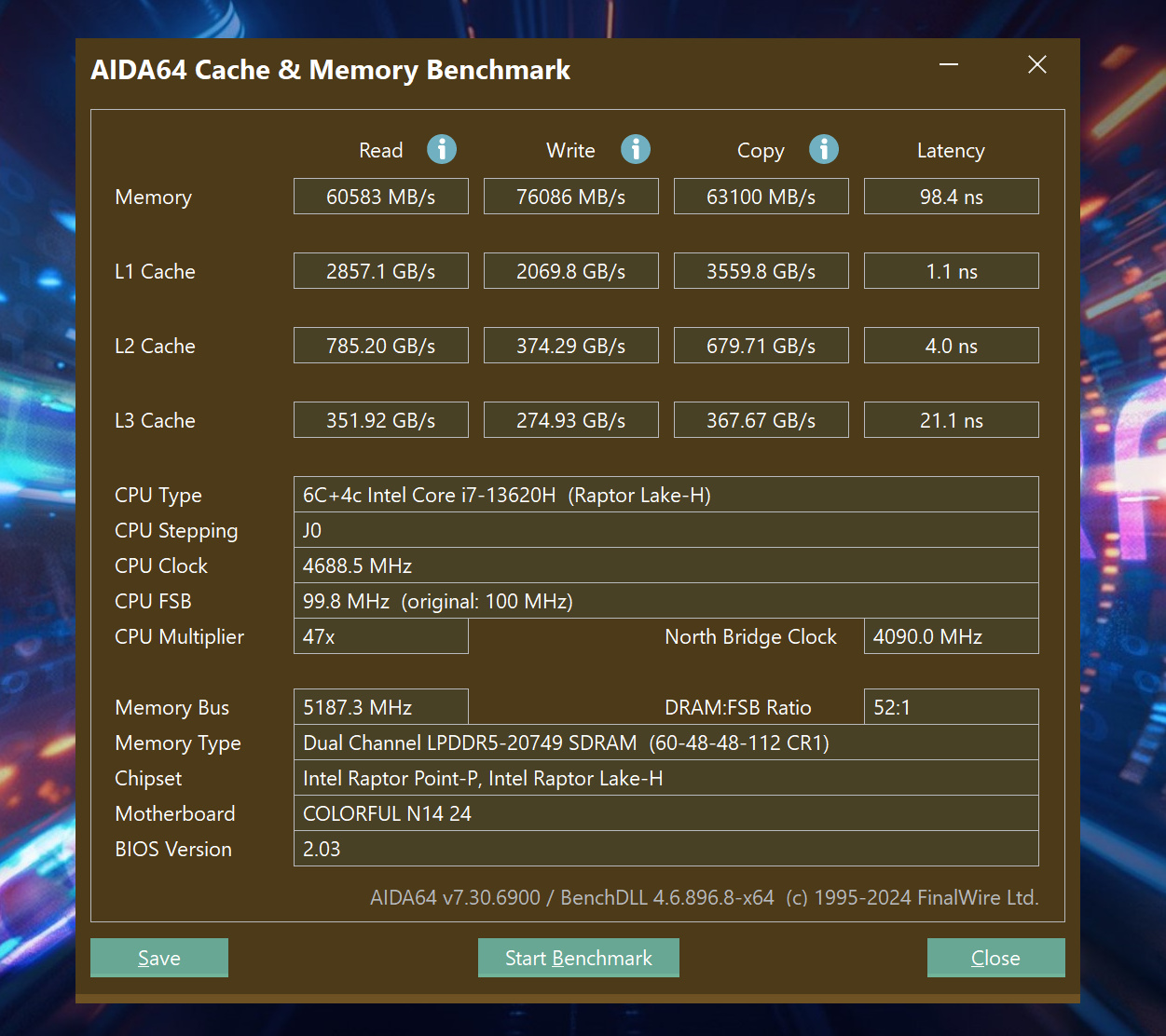The height and width of the screenshot is (1036, 1166).
Task: Click the AIDA64 Cache & Memory Benchmark title
Action: [330, 70]
